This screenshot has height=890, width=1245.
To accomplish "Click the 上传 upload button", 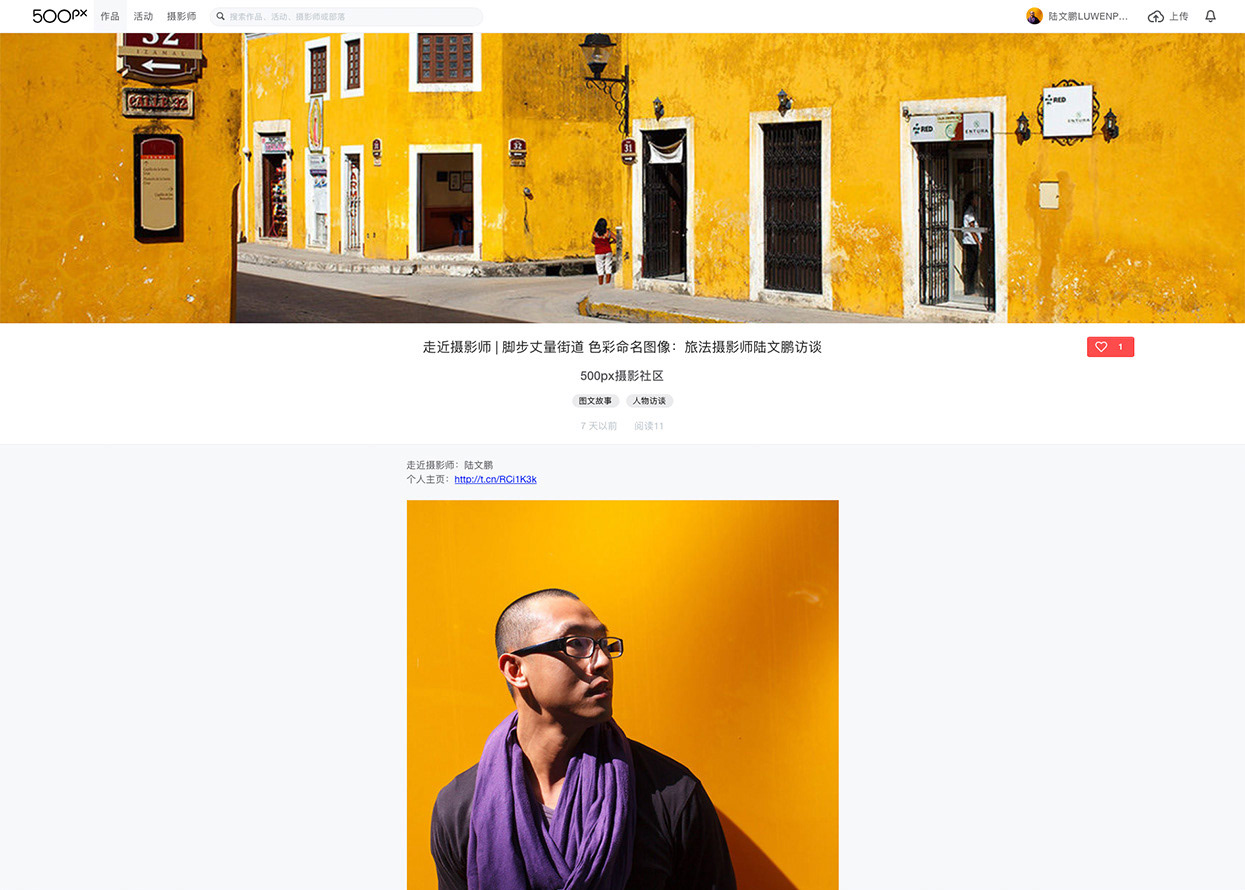I will (x=1178, y=17).
